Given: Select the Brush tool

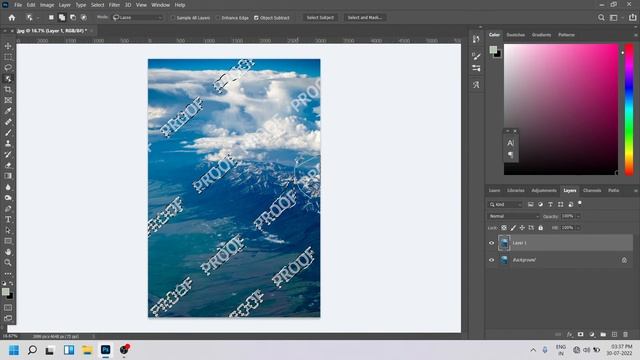Looking at the screenshot, I should tap(8, 133).
